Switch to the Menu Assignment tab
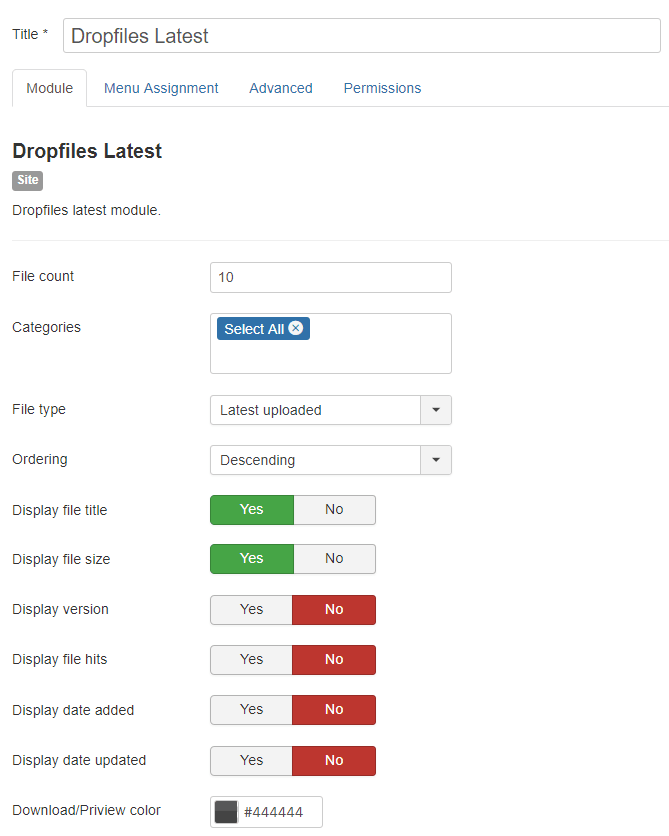 click(161, 88)
